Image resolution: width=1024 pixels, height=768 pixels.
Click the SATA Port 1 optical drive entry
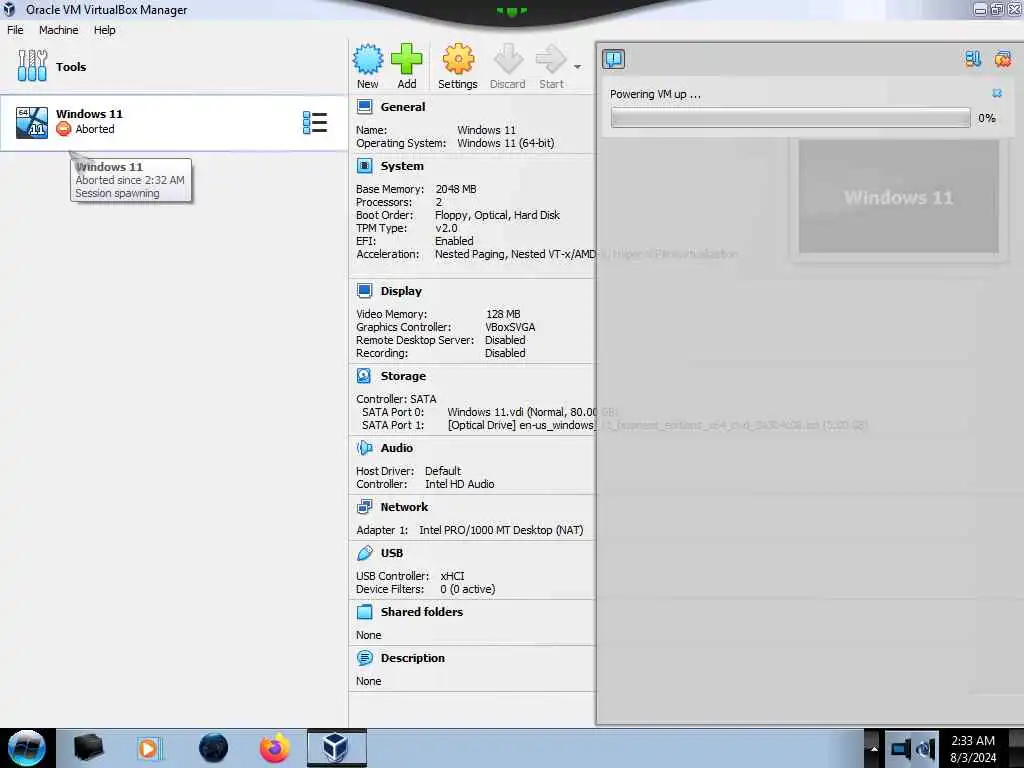coord(521,425)
